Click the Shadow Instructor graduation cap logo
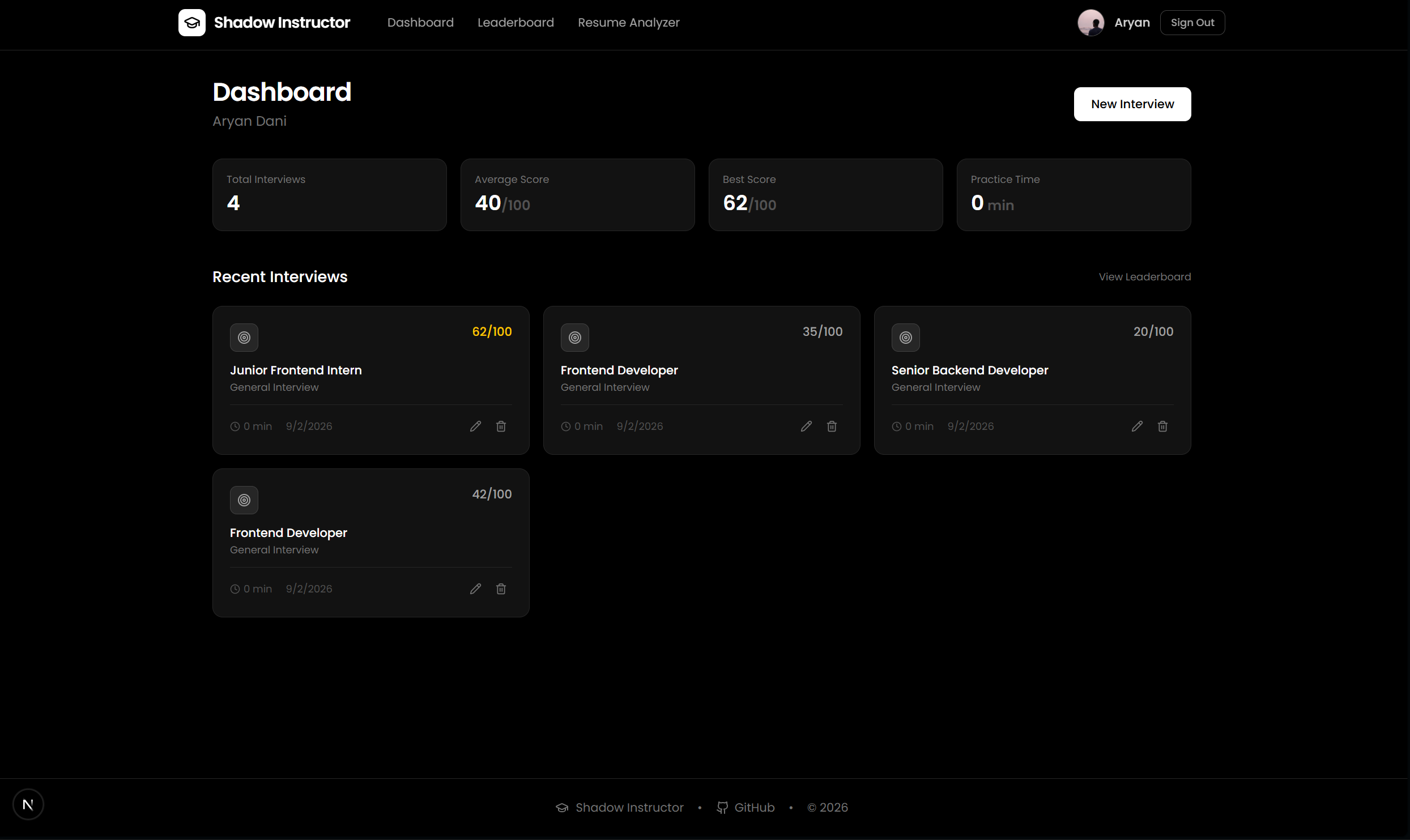The image size is (1410, 840). click(192, 23)
